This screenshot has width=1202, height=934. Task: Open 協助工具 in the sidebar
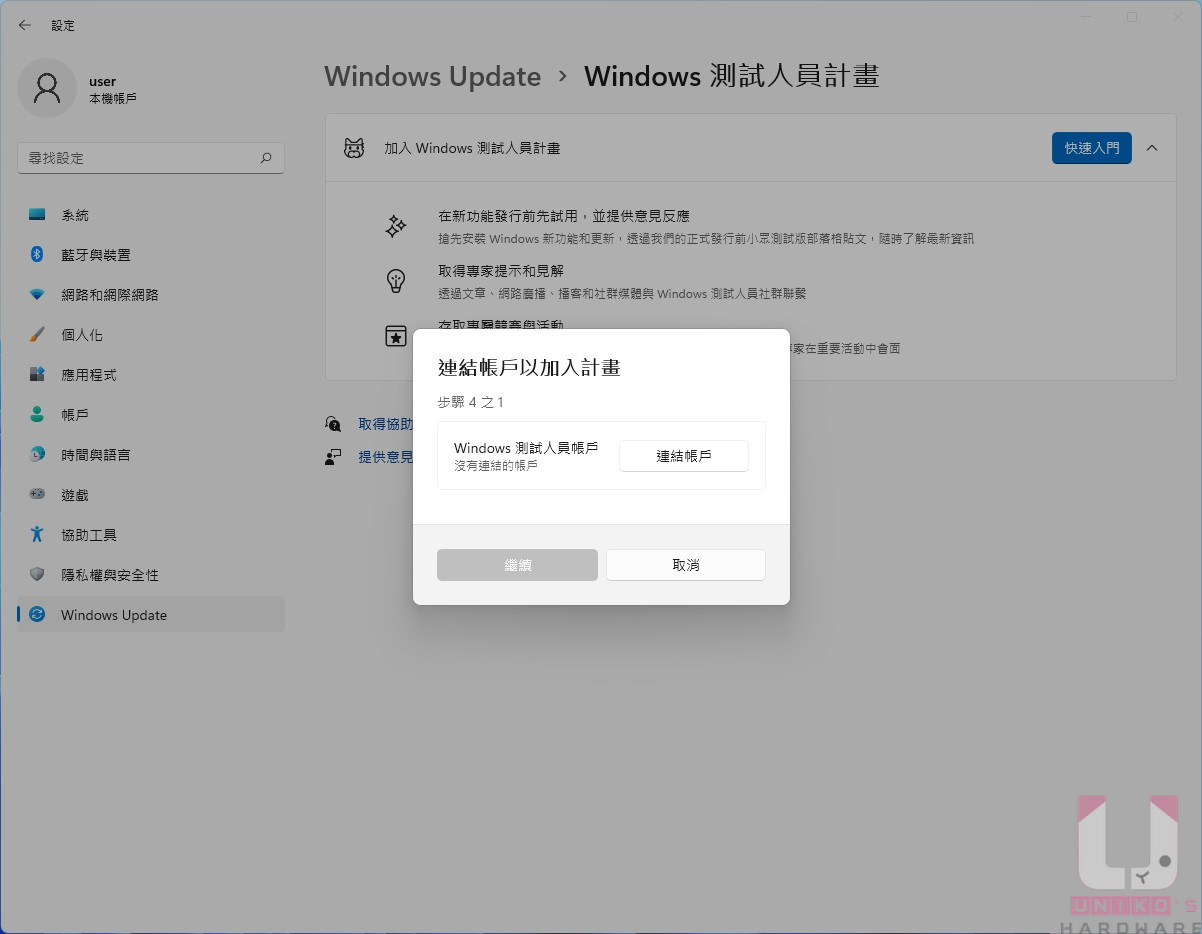(x=151, y=535)
